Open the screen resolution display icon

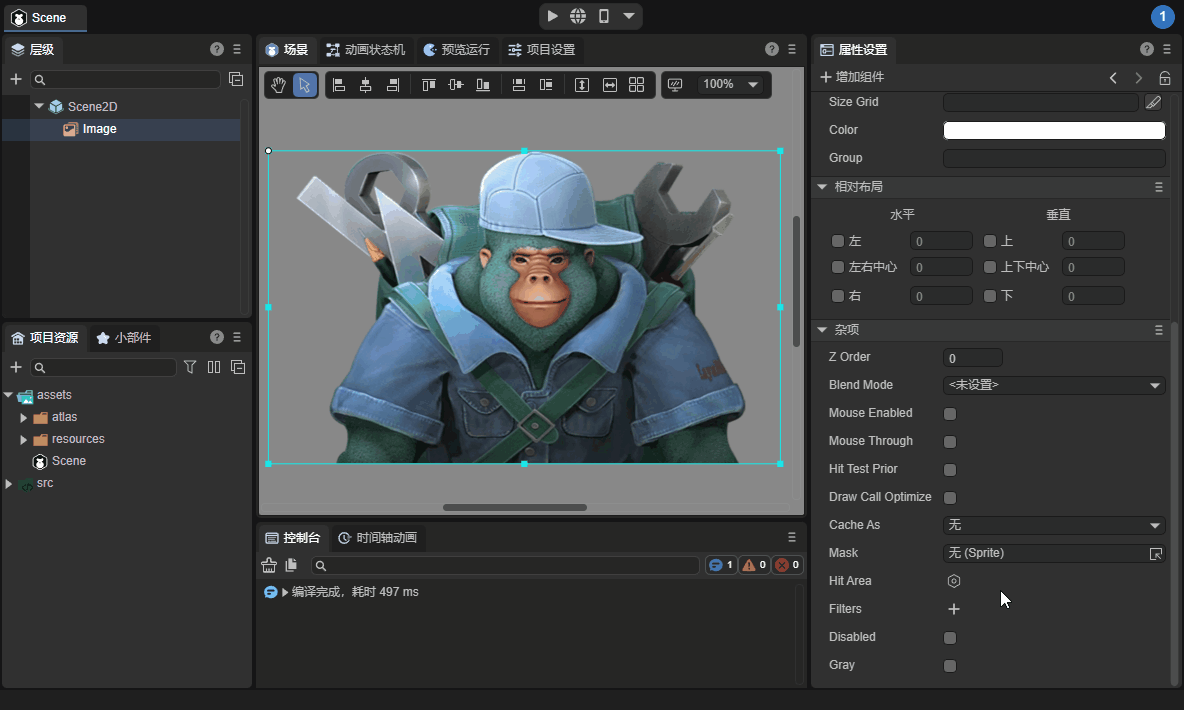675,85
